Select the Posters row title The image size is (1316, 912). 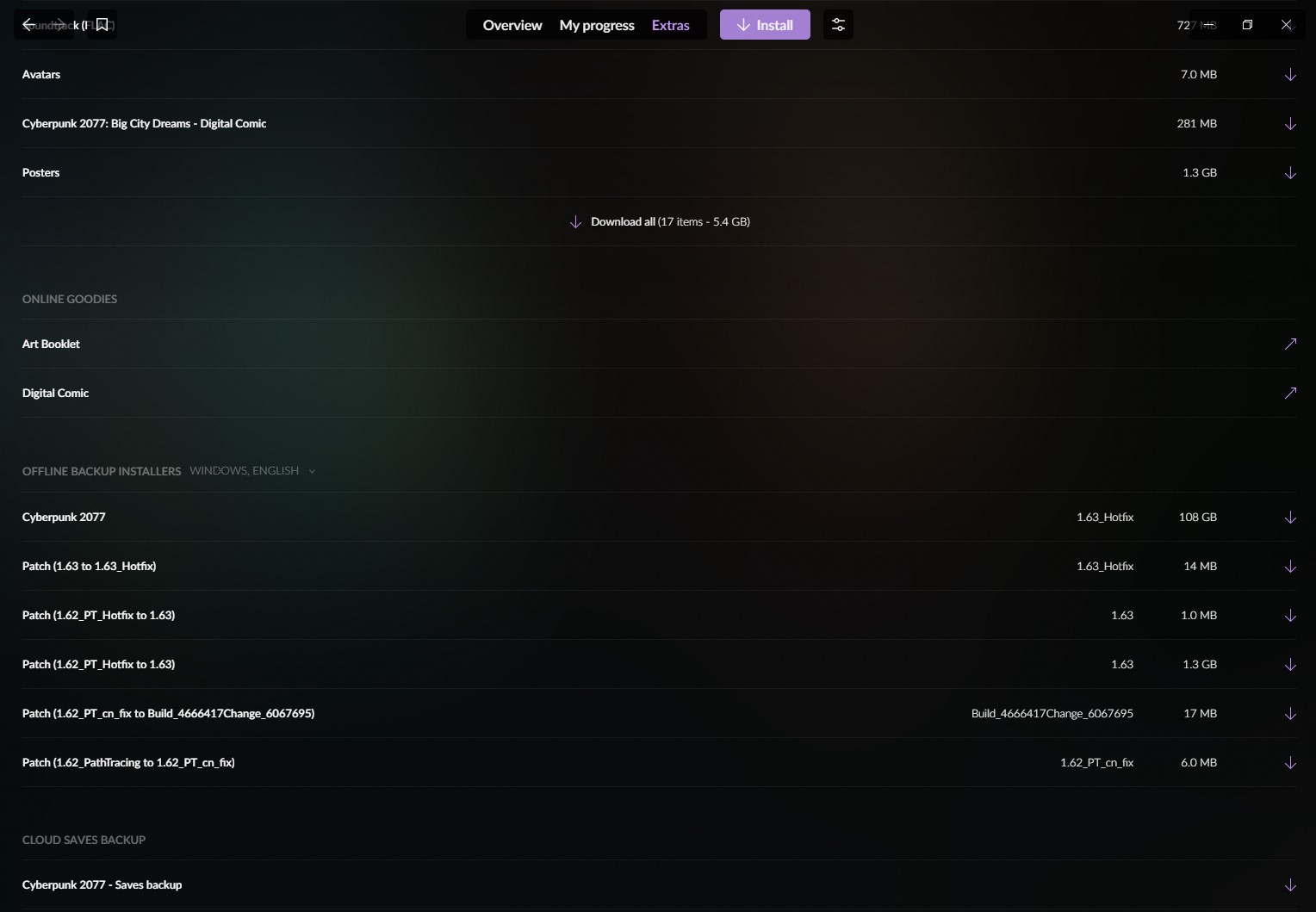click(x=40, y=173)
